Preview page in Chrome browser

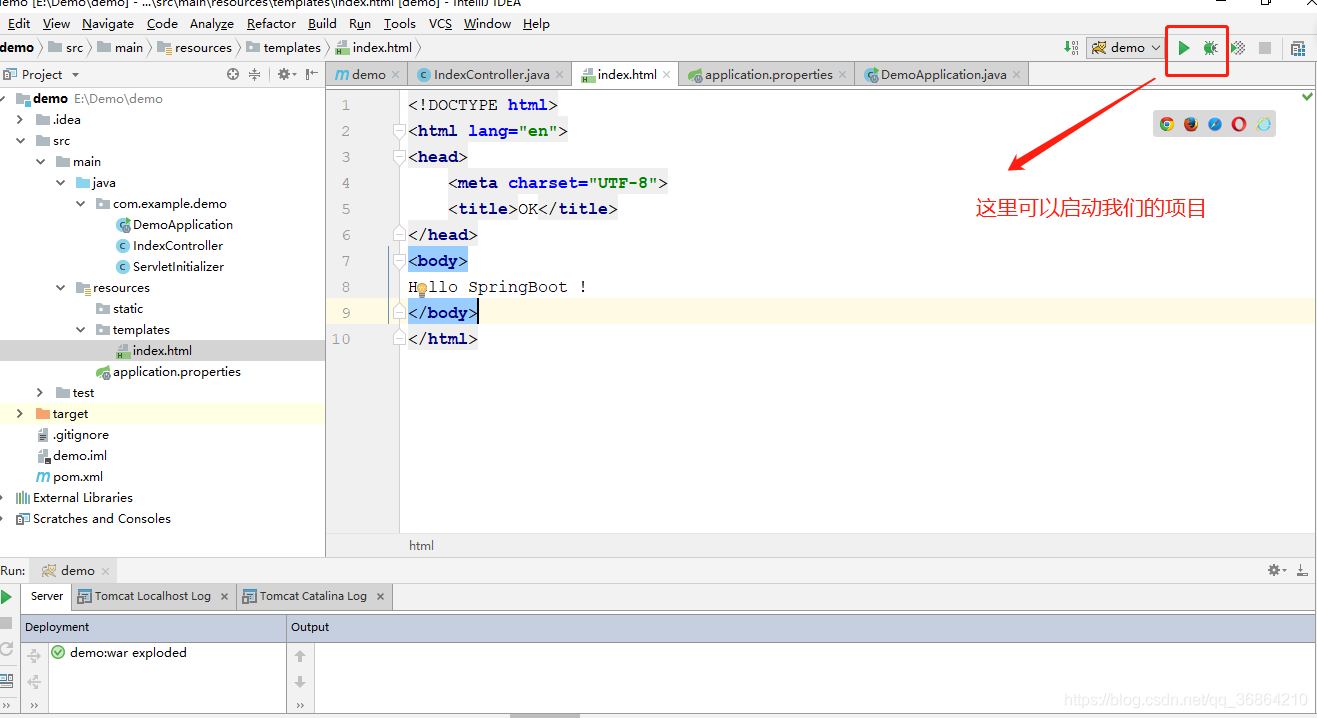pyautogui.click(x=1166, y=124)
